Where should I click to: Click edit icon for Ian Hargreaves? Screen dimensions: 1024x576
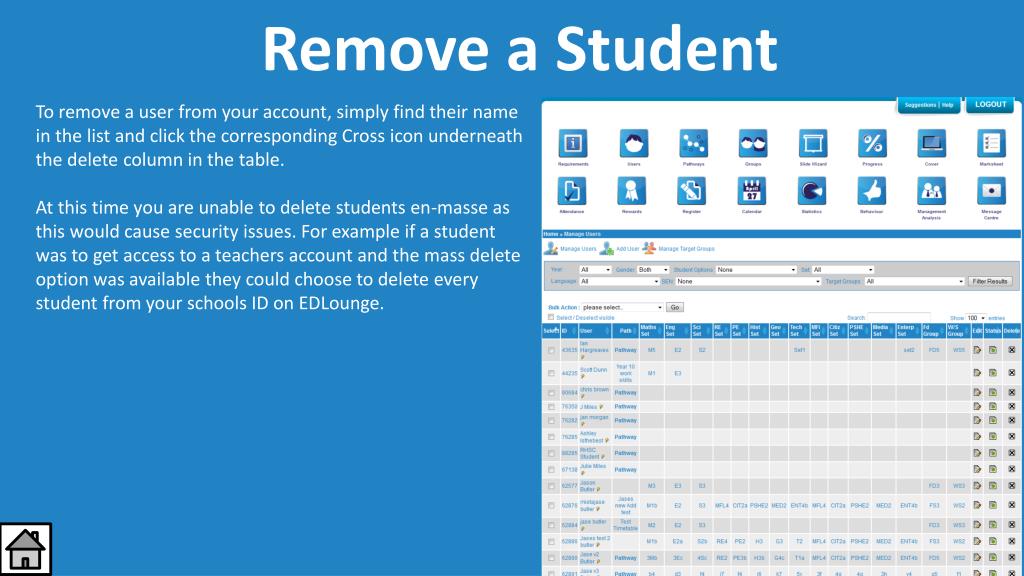pyautogui.click(x=977, y=350)
